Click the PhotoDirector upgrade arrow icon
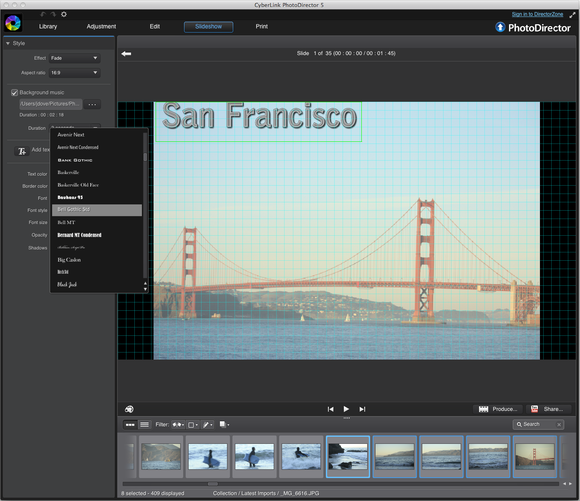Image resolution: width=580 pixels, height=501 pixels. [x=500, y=27]
